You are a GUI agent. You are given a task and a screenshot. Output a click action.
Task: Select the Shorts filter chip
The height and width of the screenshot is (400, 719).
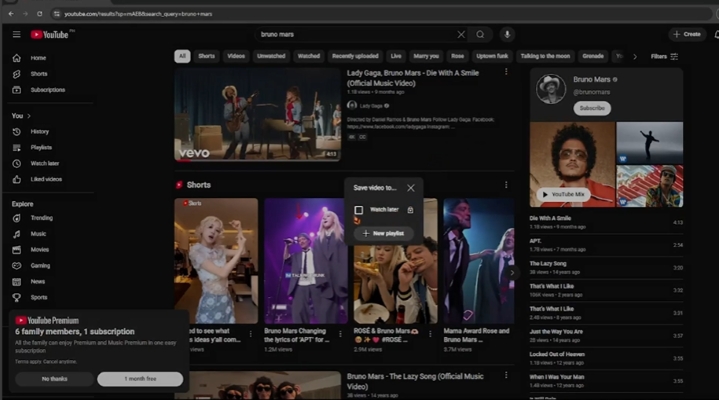pyautogui.click(x=206, y=56)
